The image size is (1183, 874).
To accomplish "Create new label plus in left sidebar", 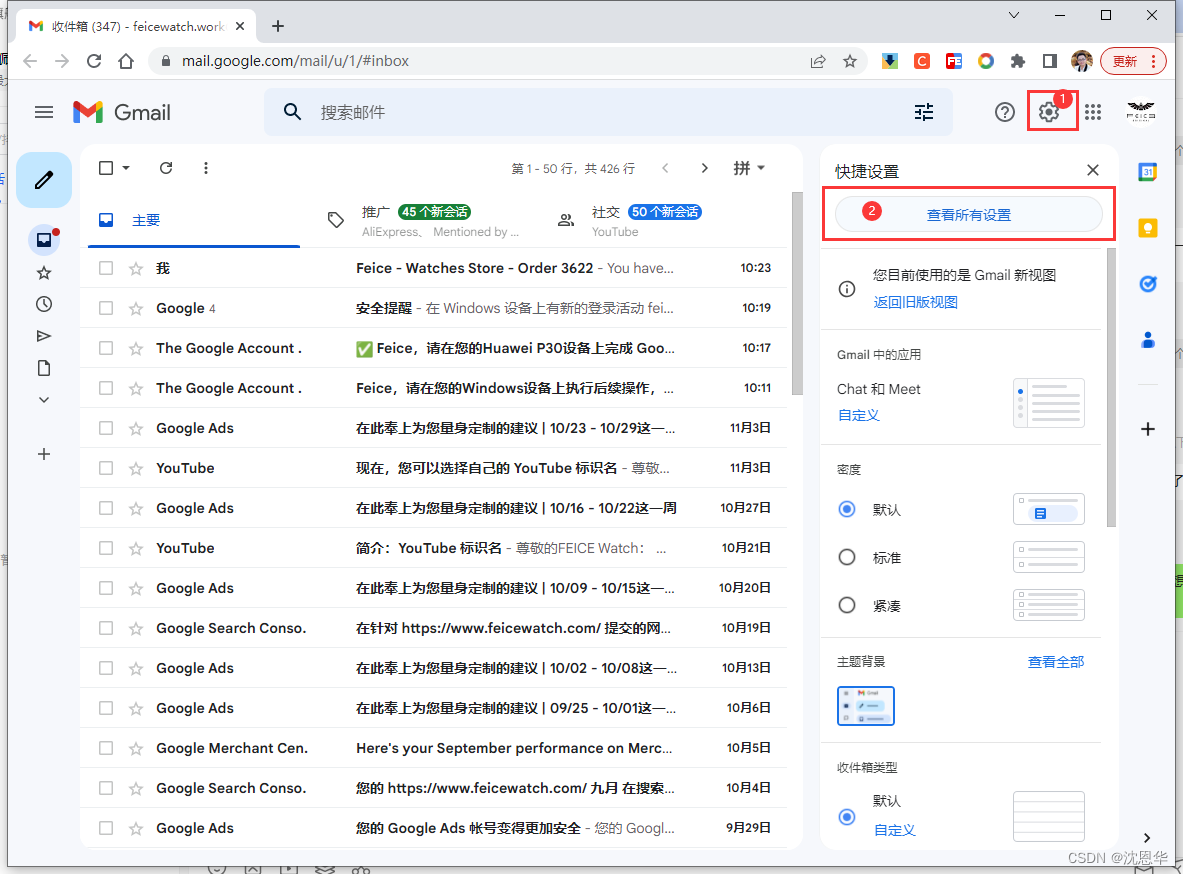I will click(x=44, y=454).
